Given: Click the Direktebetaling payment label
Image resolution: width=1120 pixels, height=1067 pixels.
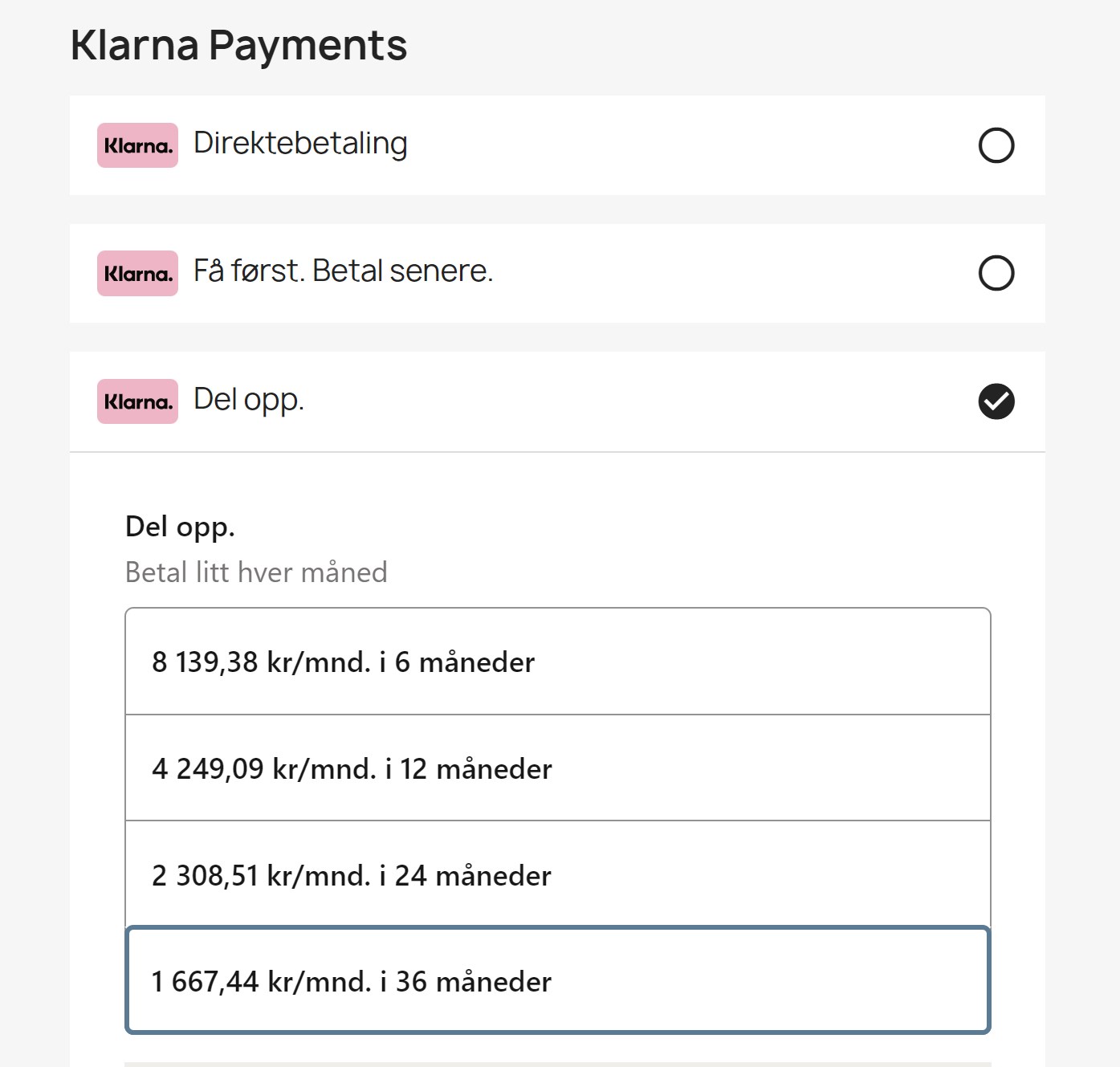Looking at the screenshot, I should (x=300, y=144).
